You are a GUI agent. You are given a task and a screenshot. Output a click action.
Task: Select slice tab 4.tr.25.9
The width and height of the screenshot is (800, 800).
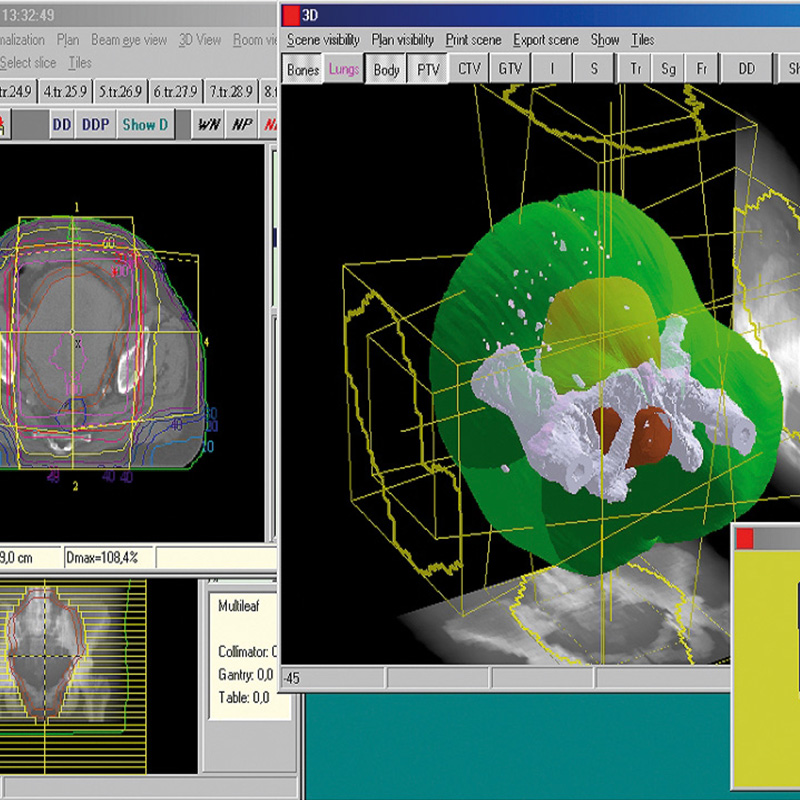(65, 92)
